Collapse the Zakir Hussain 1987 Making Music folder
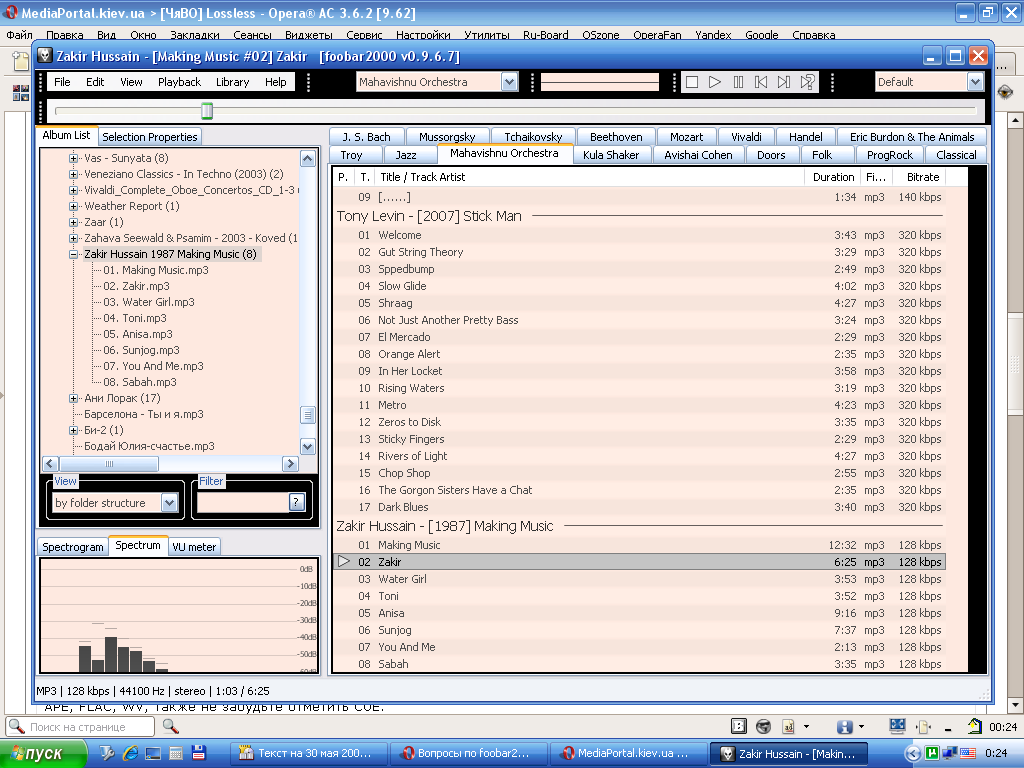 [74, 255]
